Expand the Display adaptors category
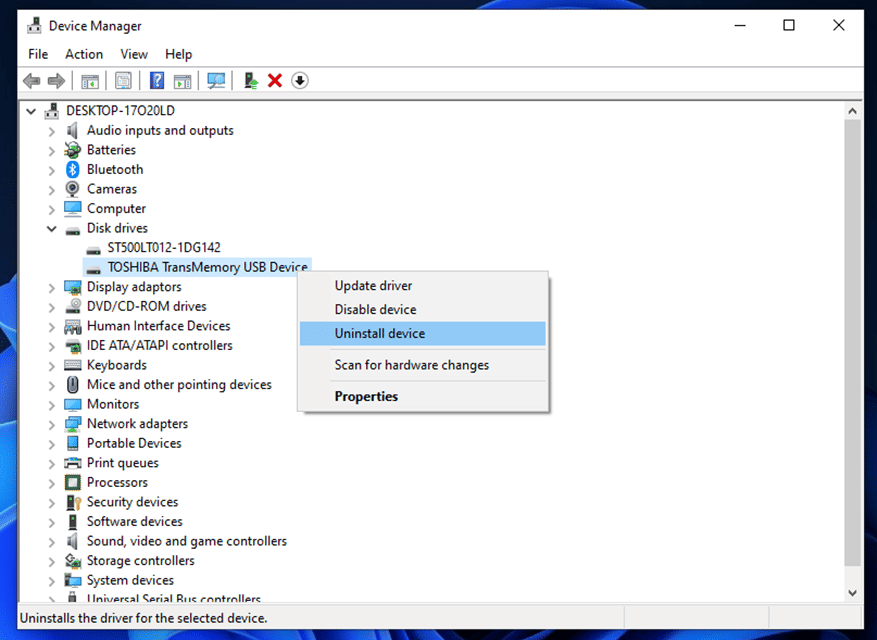877x640 pixels. 52,288
